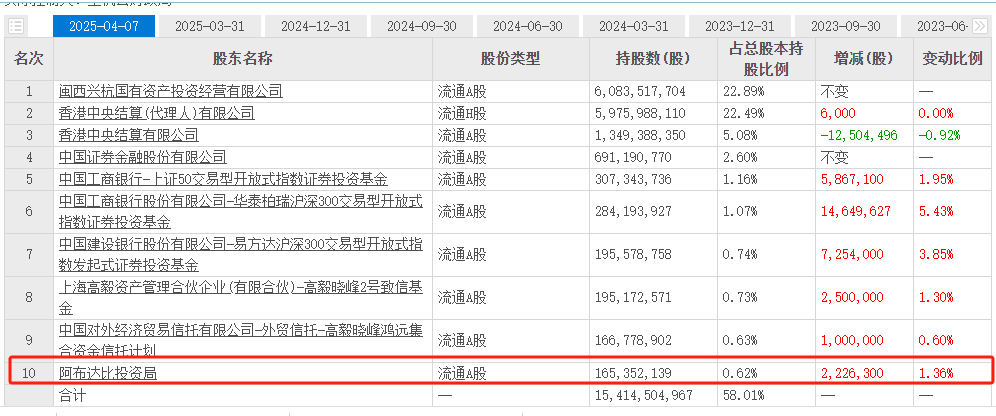This screenshot has height=416, width=996.
Task: Switch to the 2025-03-31 tab
Action: click(x=209, y=26)
